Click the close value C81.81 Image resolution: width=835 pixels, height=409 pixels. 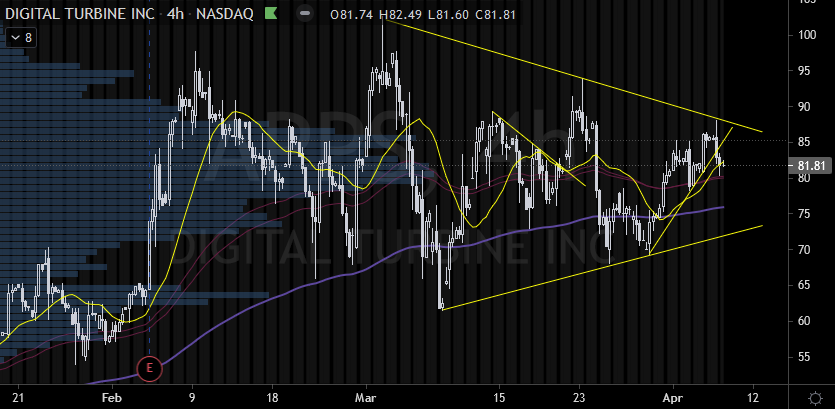pos(495,15)
